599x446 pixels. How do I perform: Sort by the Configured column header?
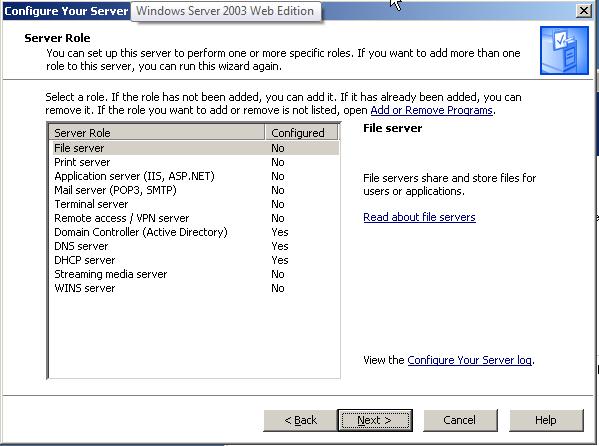point(301,133)
